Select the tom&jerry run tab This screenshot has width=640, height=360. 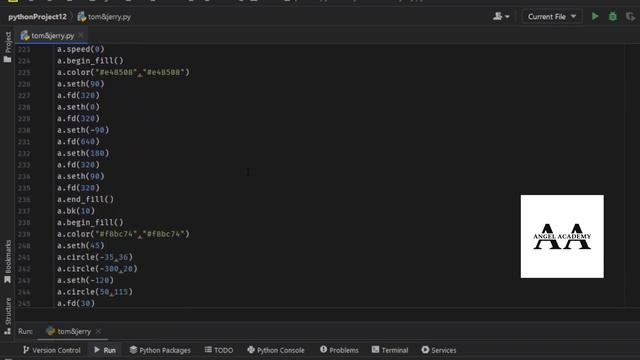pos(69,331)
